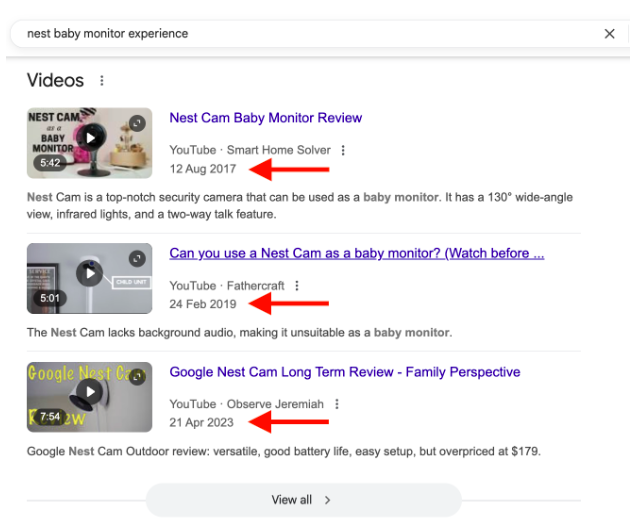Open "Nest Cam Baby Monitor Review" link

coord(265,118)
